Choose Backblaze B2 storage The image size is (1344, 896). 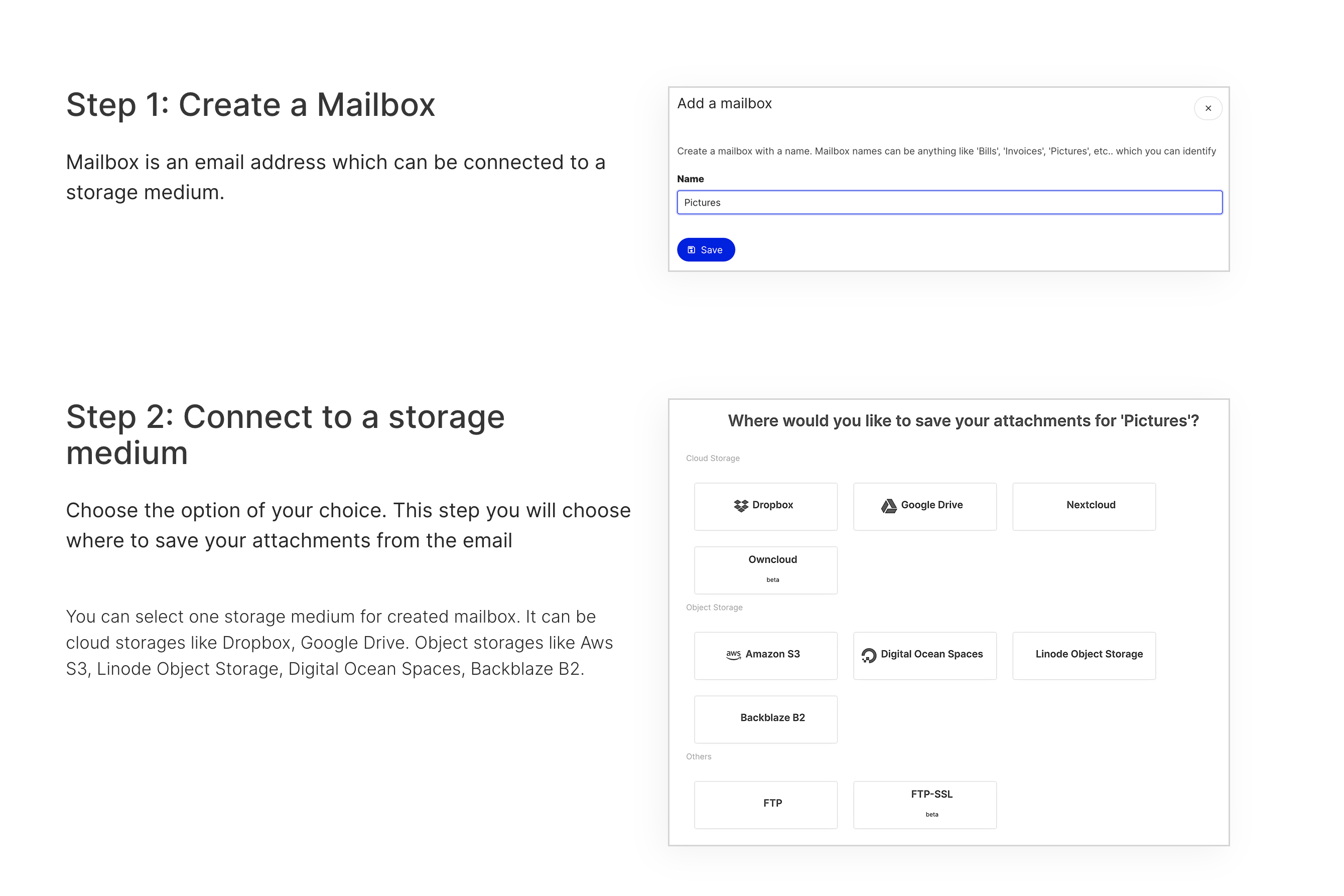(x=765, y=719)
